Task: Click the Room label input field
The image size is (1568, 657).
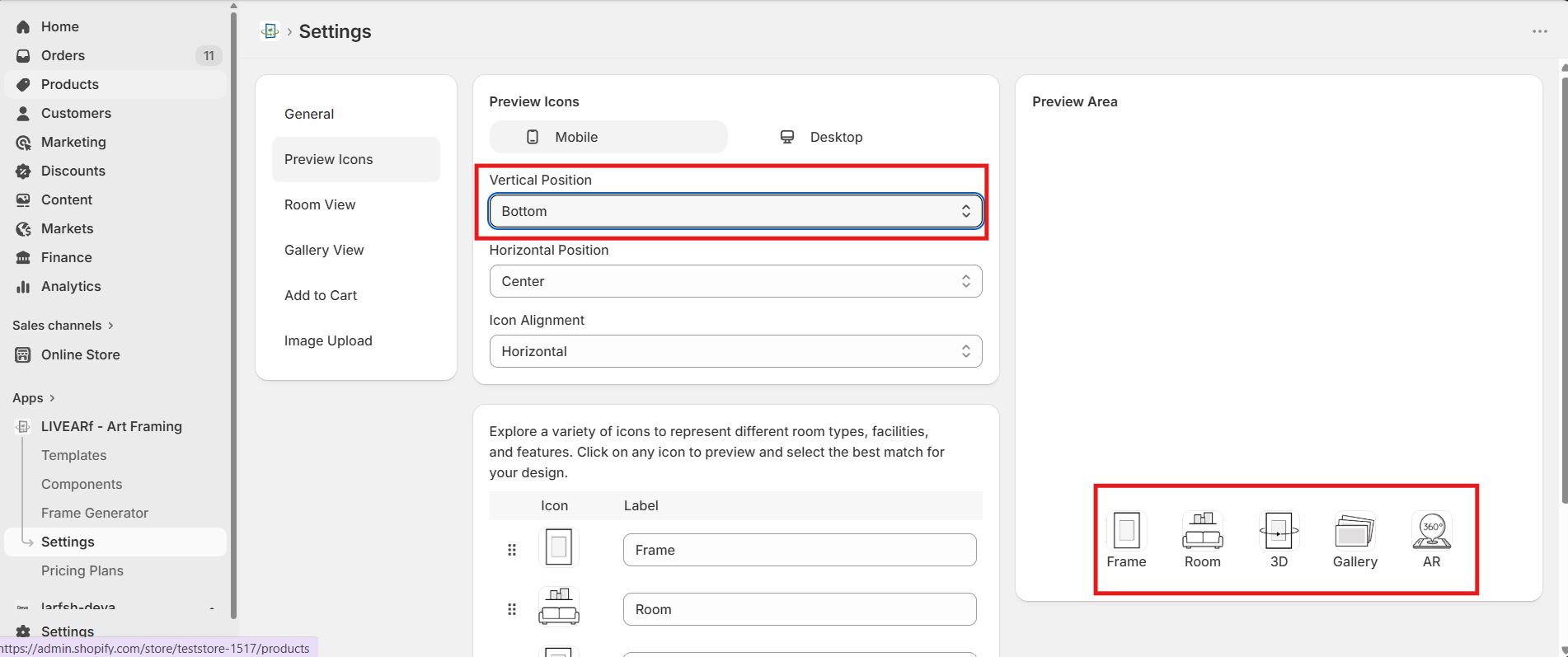Action: tap(800, 609)
